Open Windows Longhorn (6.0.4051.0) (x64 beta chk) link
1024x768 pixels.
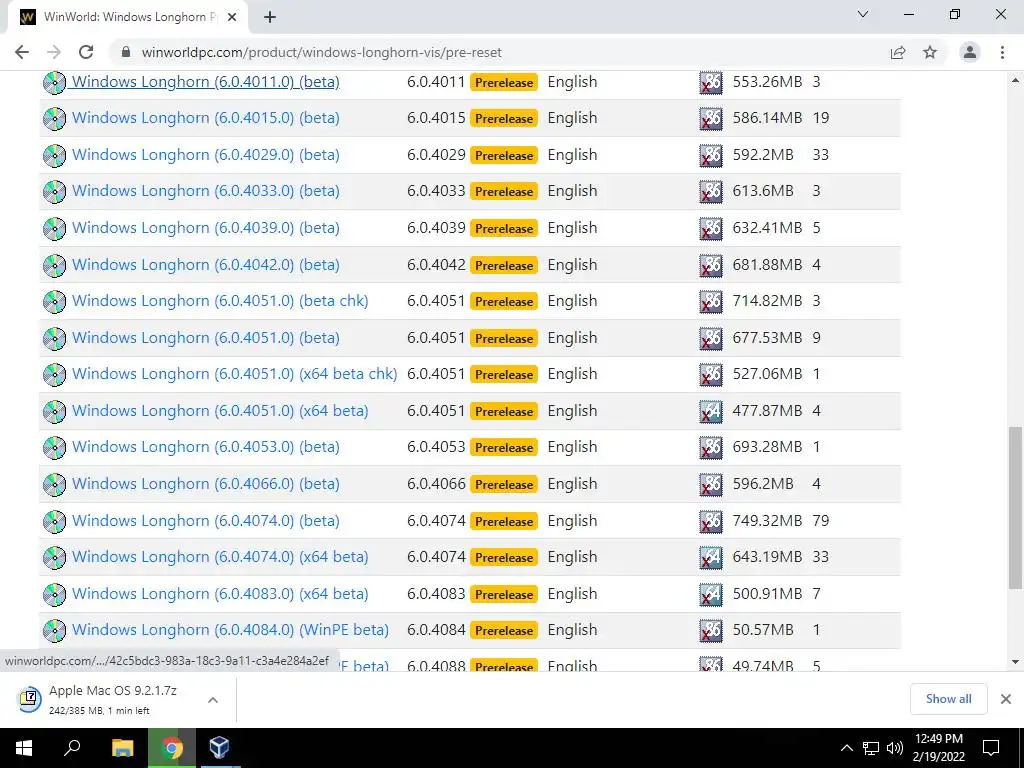234,374
